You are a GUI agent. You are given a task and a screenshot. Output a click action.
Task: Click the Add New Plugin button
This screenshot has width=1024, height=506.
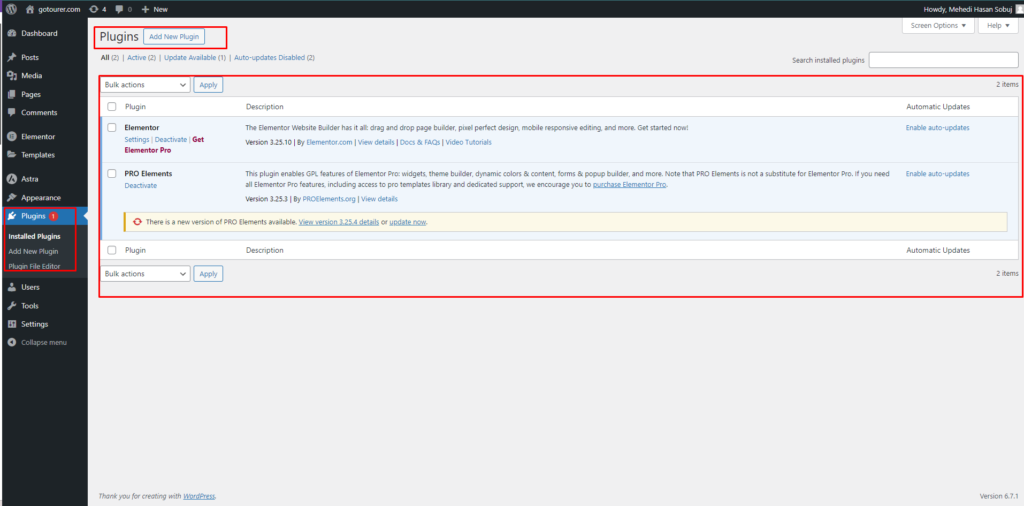click(x=174, y=37)
